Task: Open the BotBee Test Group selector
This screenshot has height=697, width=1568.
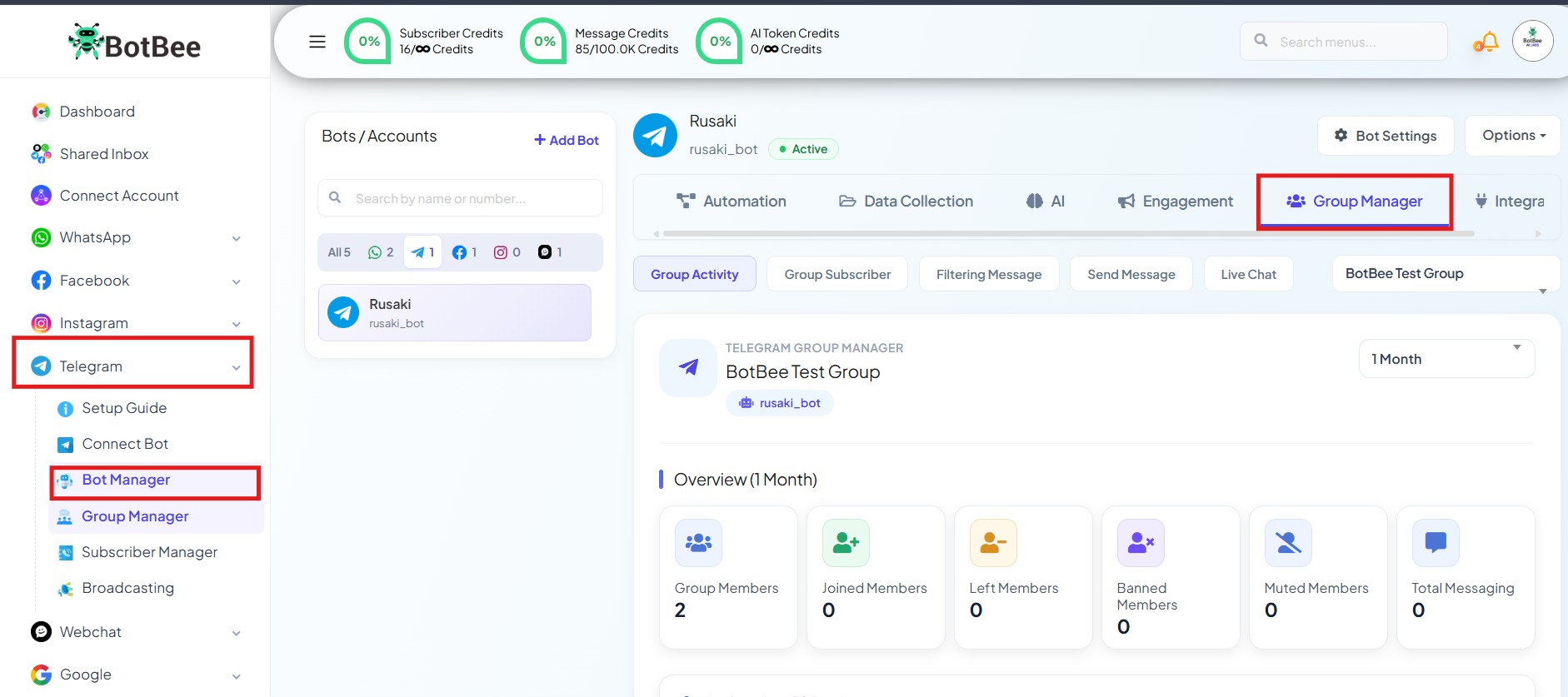Action: click(1446, 274)
